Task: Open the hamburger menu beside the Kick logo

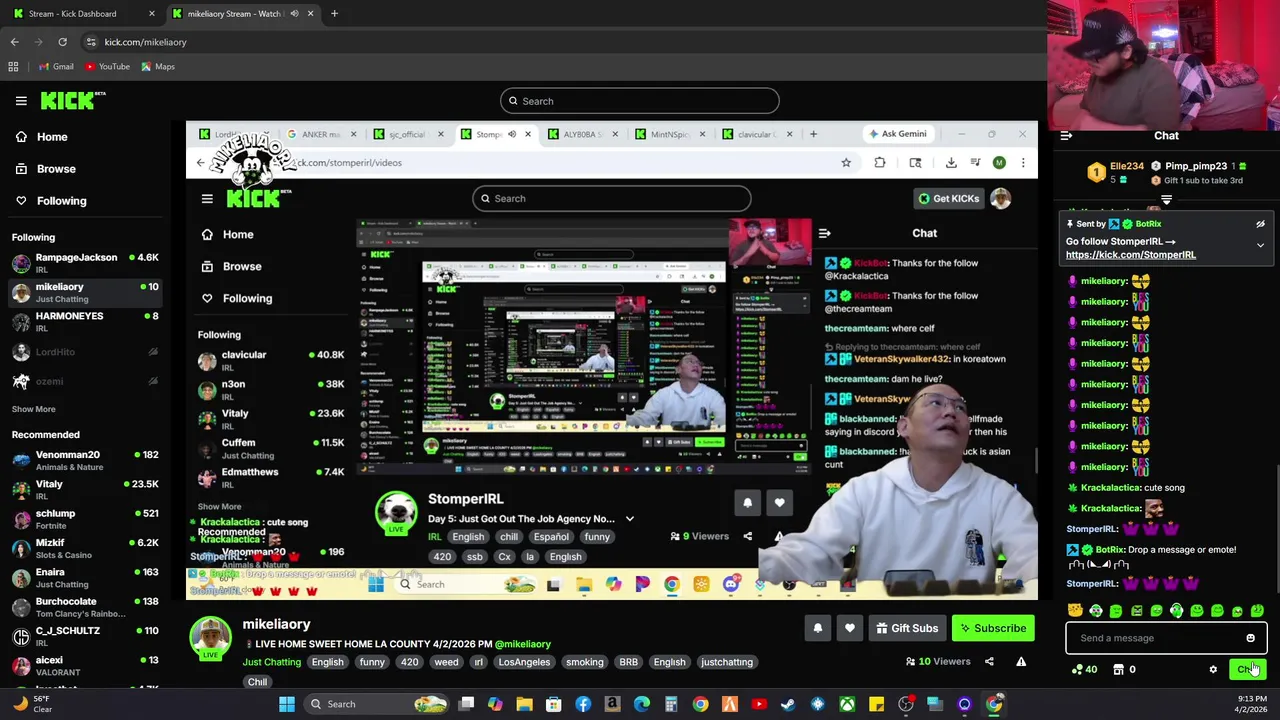Action: click(x=21, y=101)
